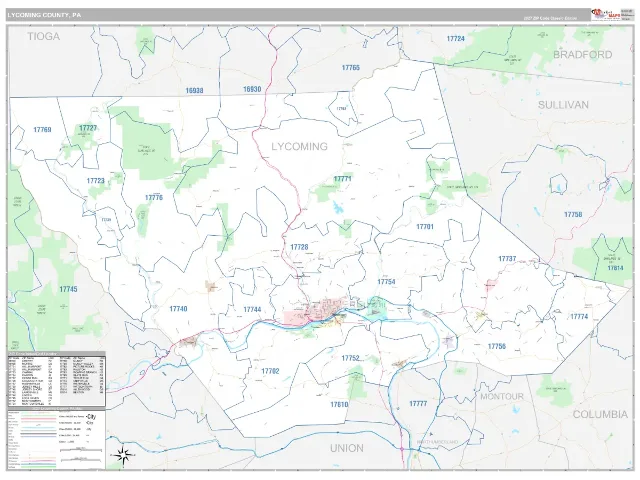Click ZIP code label 17814
The height and width of the screenshot is (480, 640).
[x=615, y=268]
